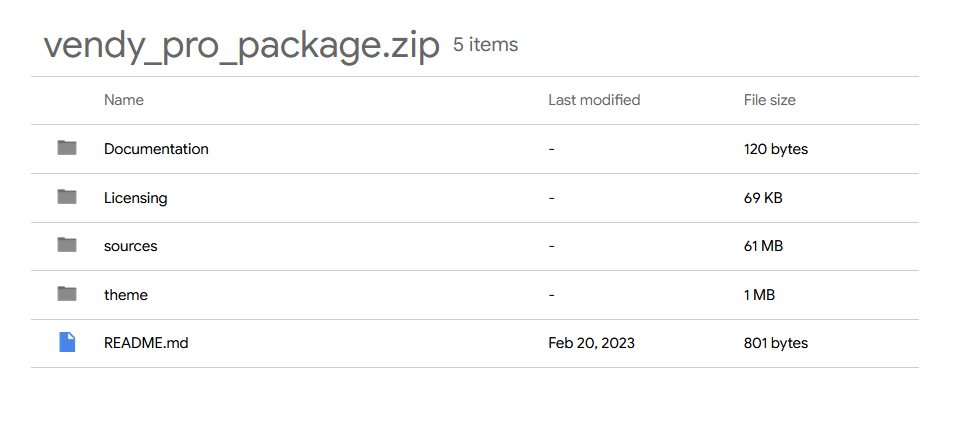Sort by File size column header
The image size is (953, 423).
[769, 100]
